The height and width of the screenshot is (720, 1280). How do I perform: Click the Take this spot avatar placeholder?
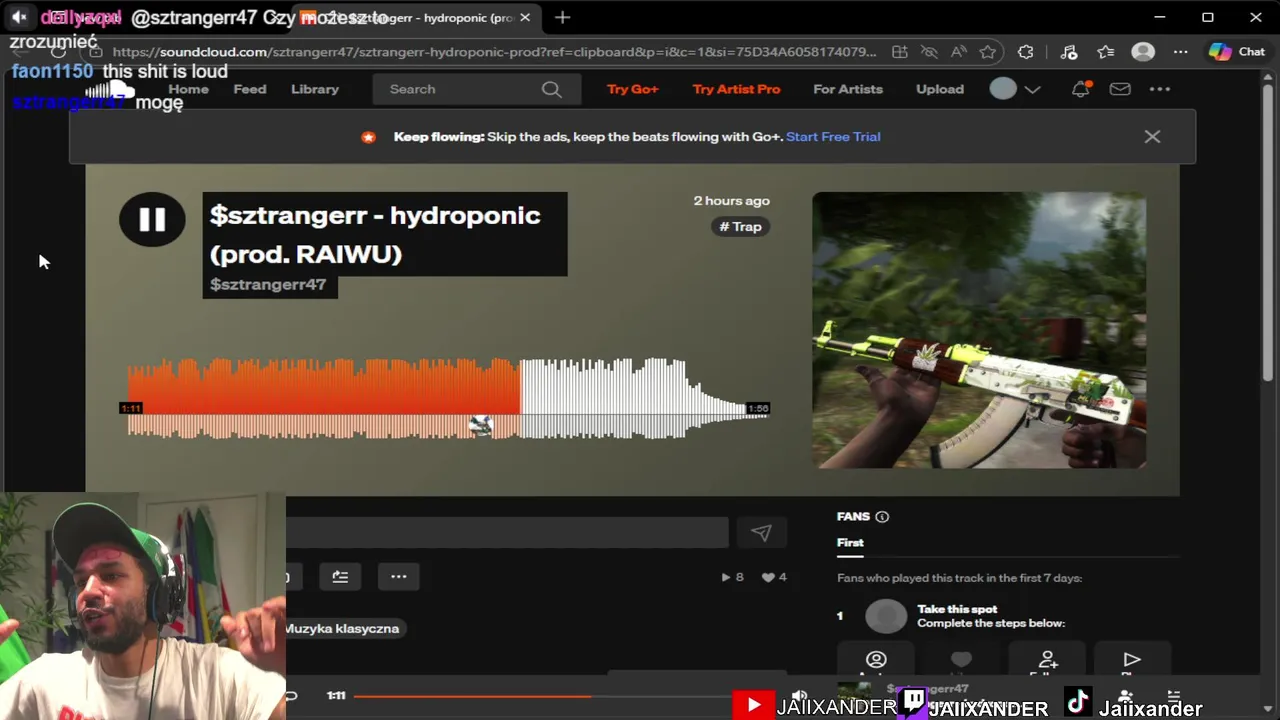[886, 616]
